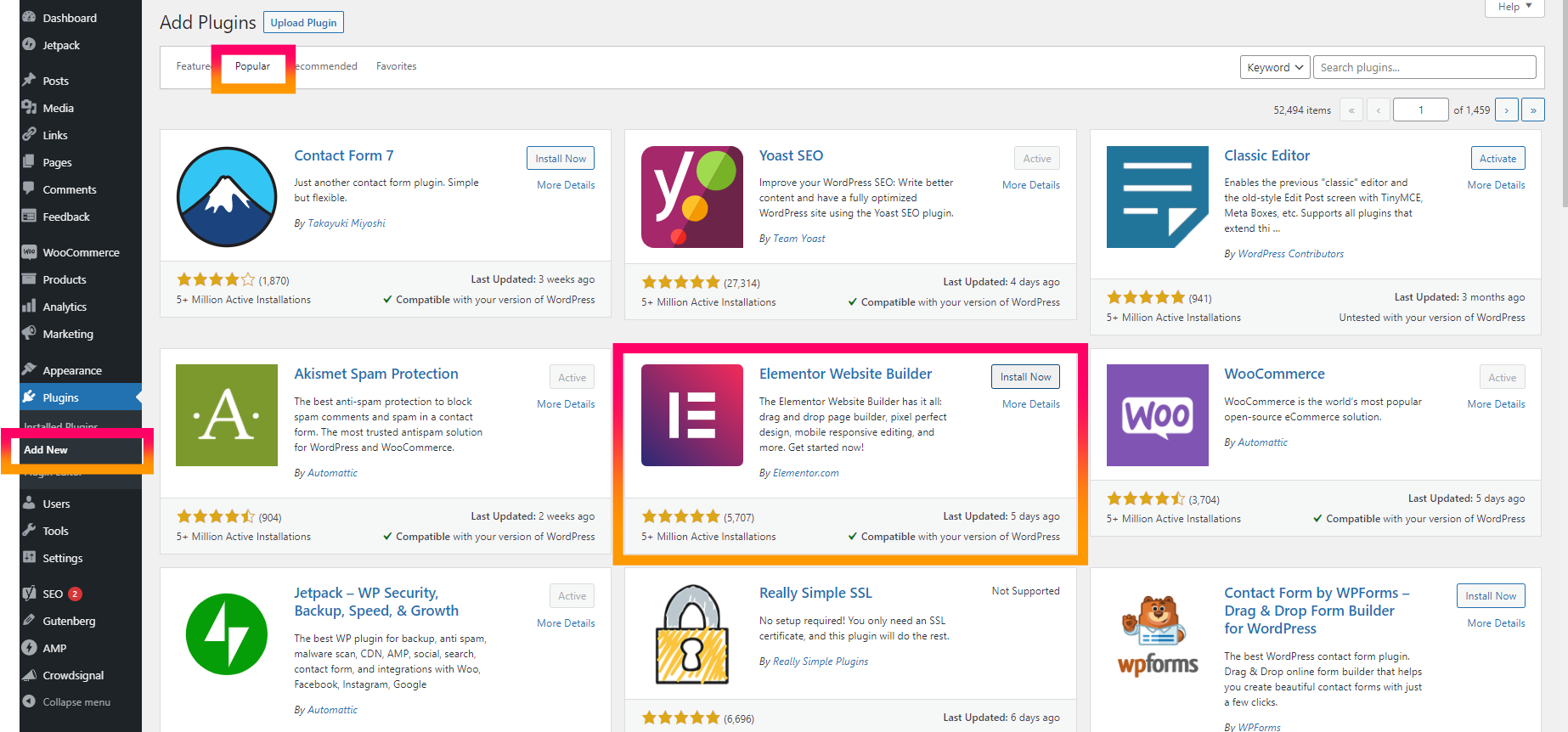Open the WPForms wpforms bear logo
The height and width of the screenshot is (732, 1568).
pyautogui.click(x=1158, y=634)
